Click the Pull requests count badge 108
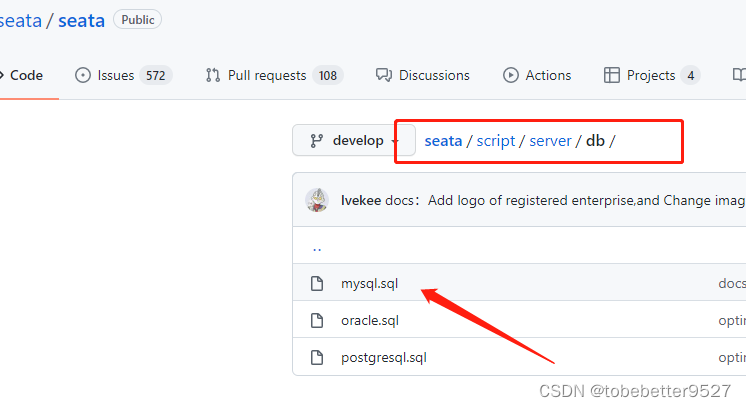 tap(328, 75)
